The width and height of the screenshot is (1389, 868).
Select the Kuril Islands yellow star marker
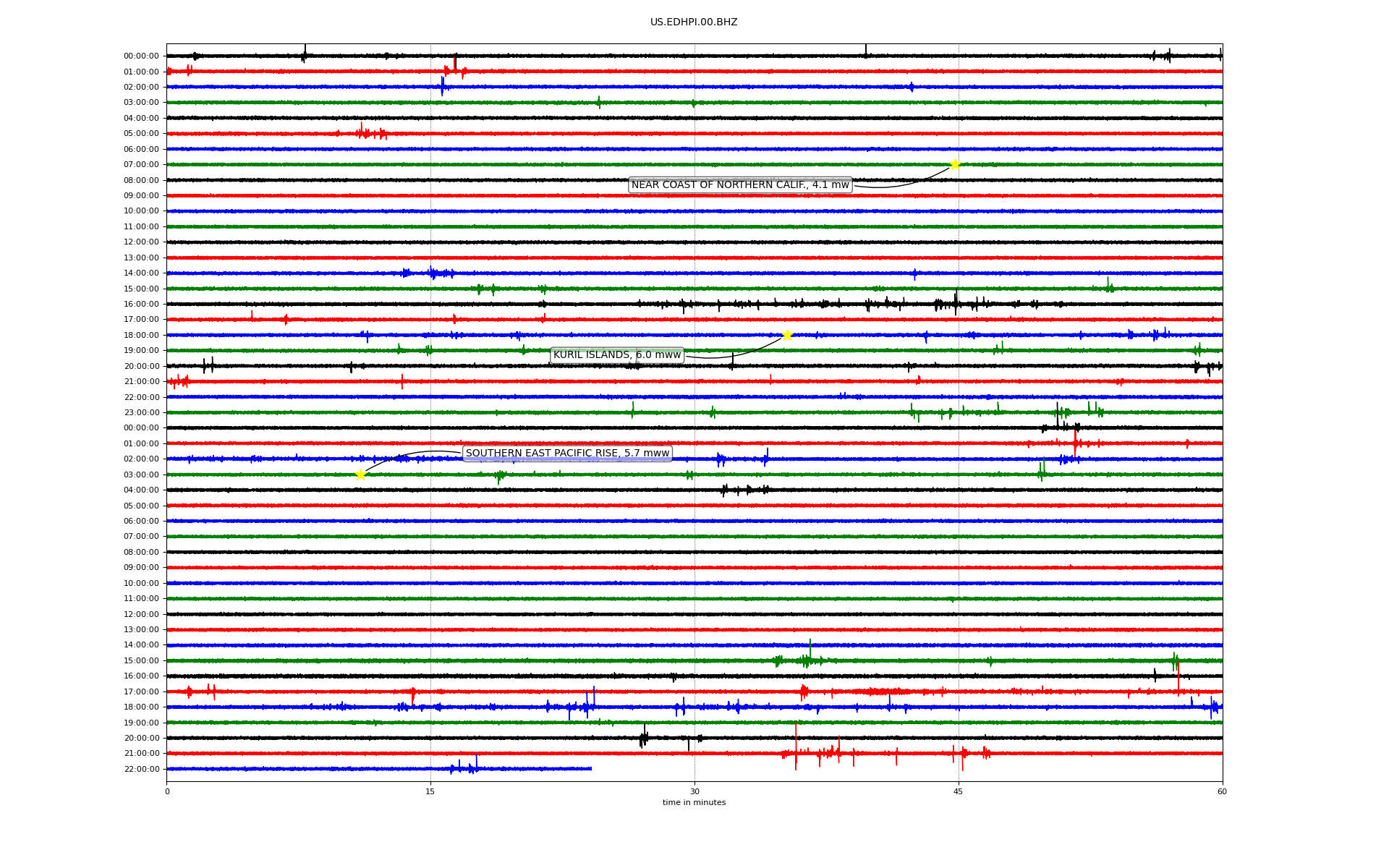[x=787, y=335]
